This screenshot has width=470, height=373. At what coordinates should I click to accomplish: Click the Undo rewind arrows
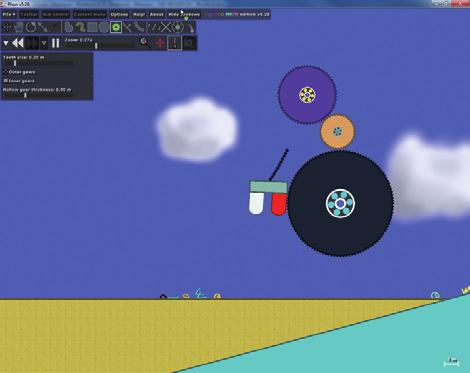(18, 43)
